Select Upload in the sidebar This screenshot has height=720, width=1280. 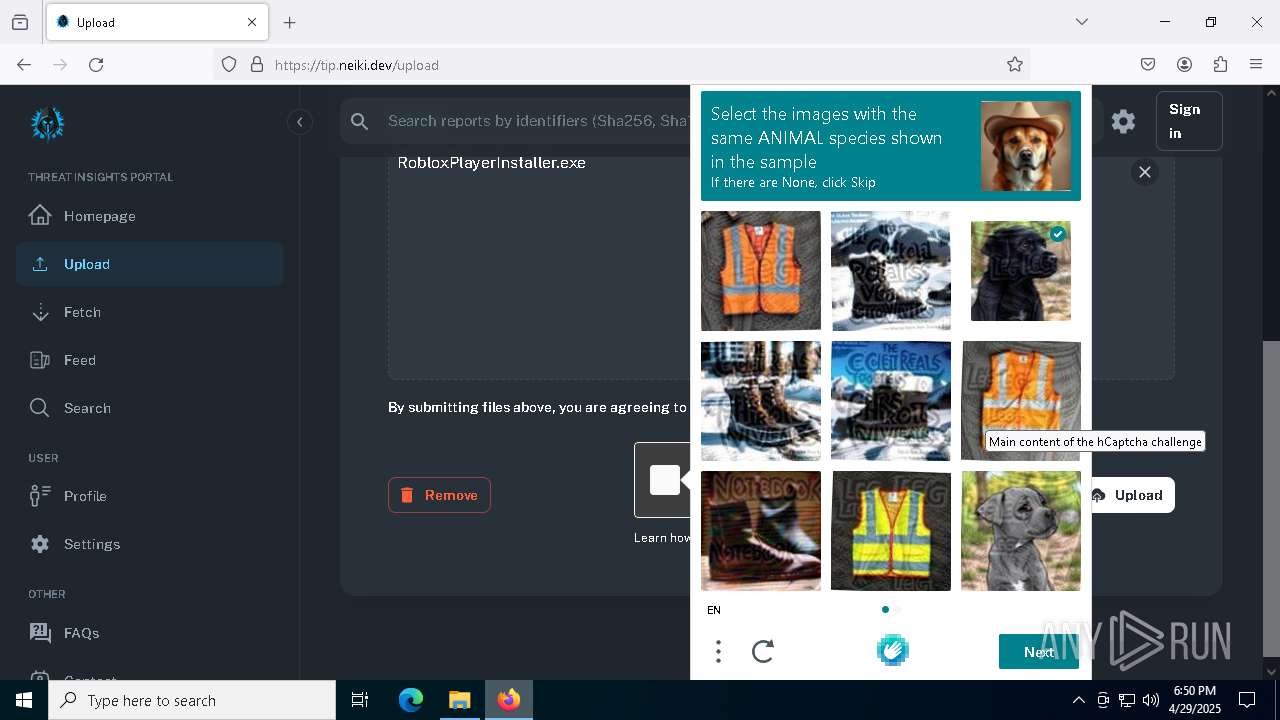149,264
